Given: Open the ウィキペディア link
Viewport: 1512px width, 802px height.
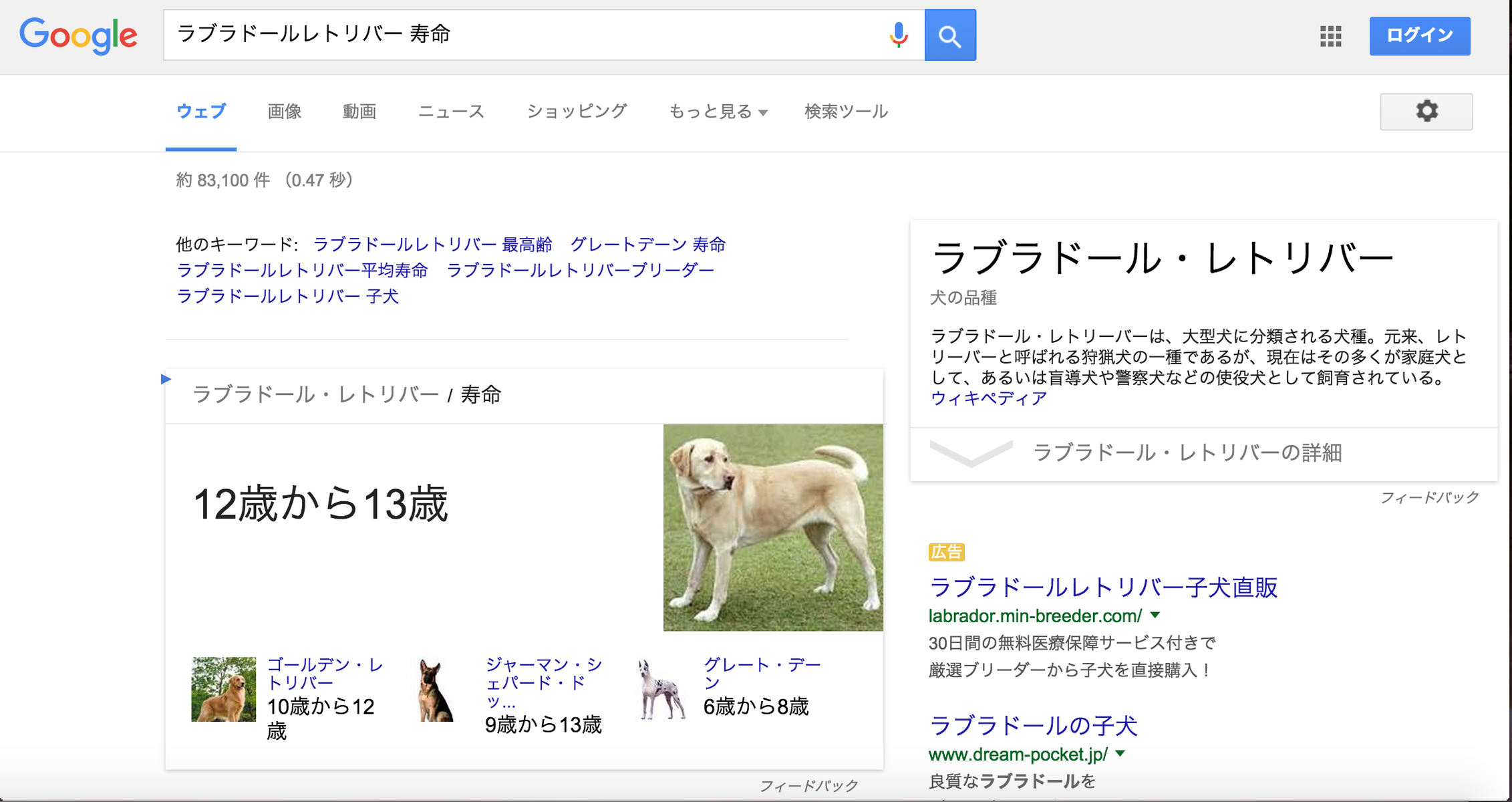Looking at the screenshot, I should point(988,398).
